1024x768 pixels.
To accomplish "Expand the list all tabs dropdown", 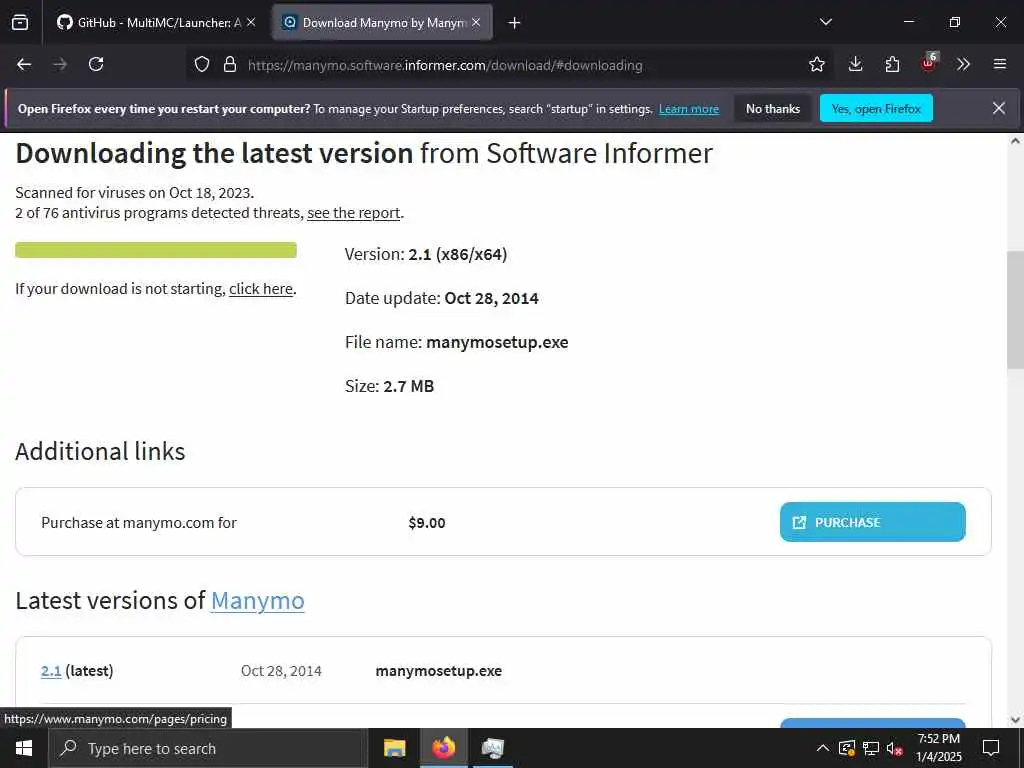I will tap(825, 22).
